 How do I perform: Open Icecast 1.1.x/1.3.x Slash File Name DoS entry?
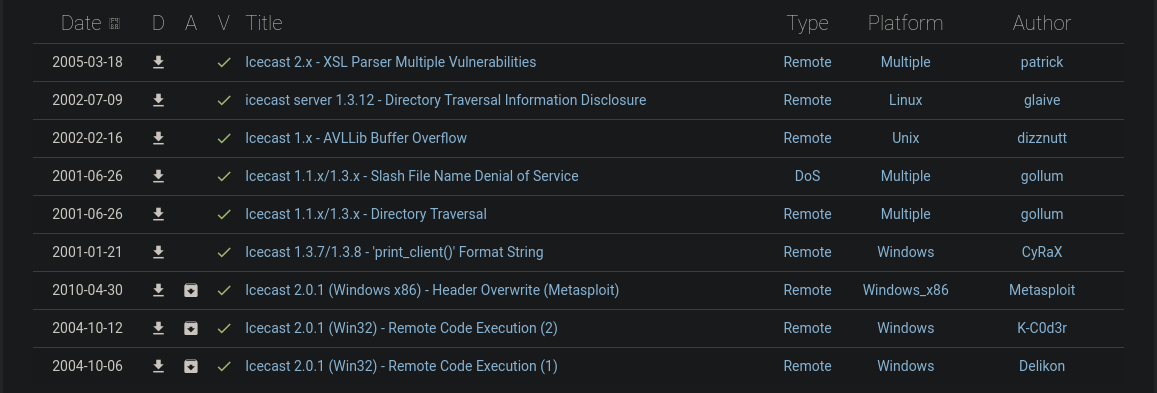412,176
